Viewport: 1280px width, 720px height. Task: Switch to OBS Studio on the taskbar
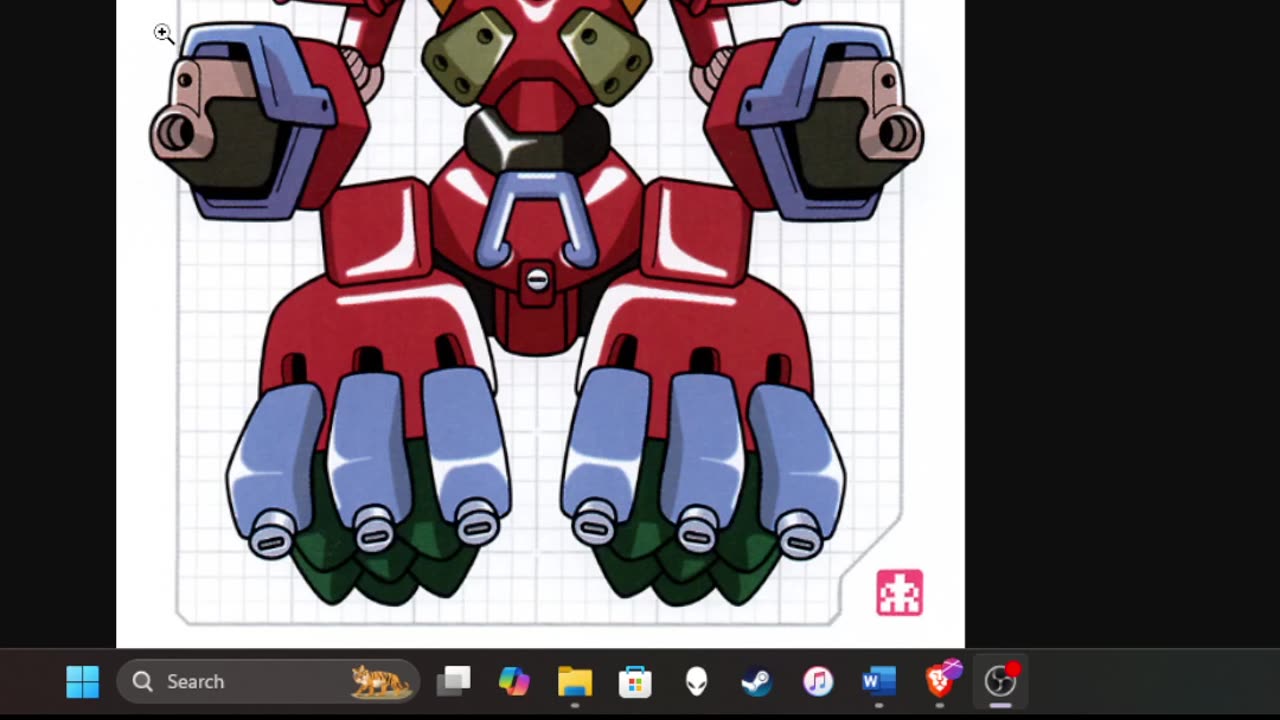tap(1001, 680)
